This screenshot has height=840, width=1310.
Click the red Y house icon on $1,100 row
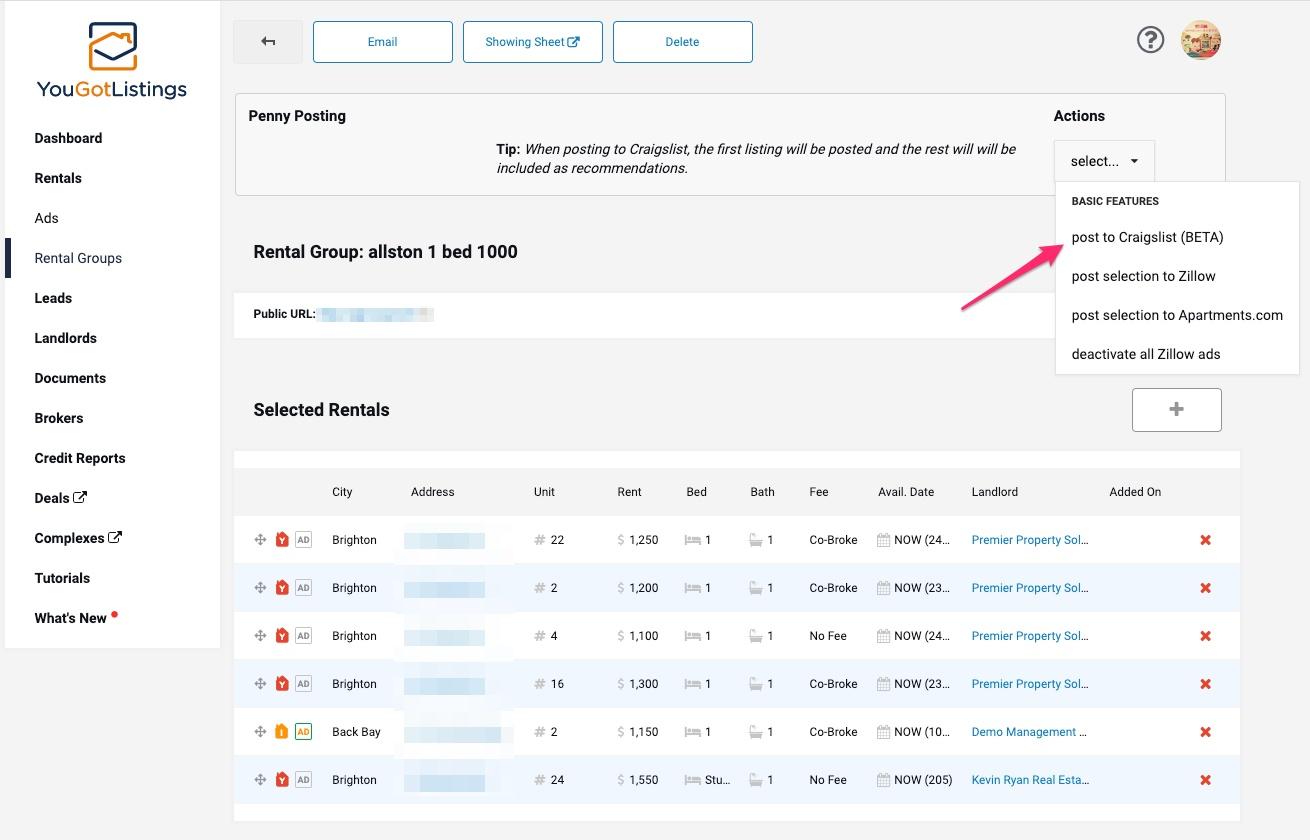click(282, 636)
